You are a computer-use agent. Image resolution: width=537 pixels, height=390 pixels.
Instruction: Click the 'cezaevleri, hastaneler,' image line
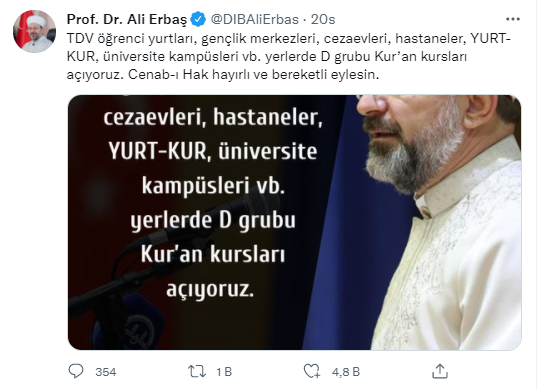pyautogui.click(x=213, y=117)
